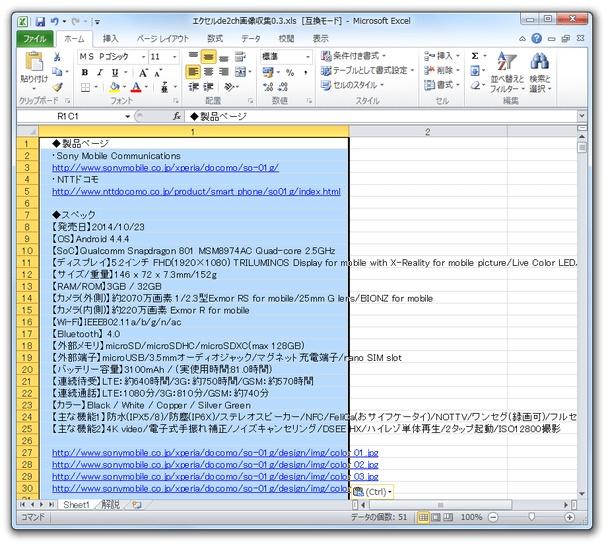Toggle center text alignment

[209, 72]
